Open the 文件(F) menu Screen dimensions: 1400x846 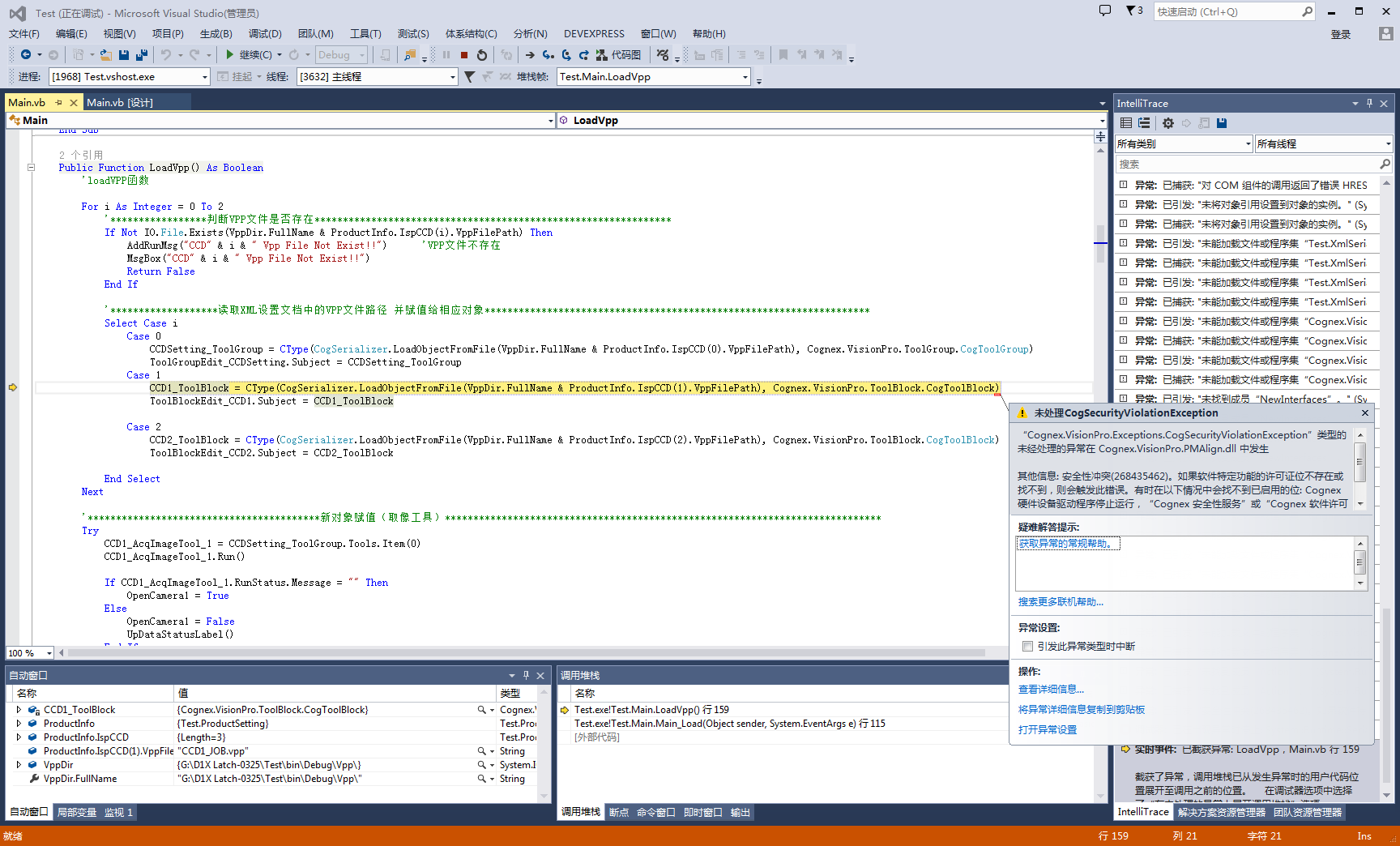(x=24, y=33)
